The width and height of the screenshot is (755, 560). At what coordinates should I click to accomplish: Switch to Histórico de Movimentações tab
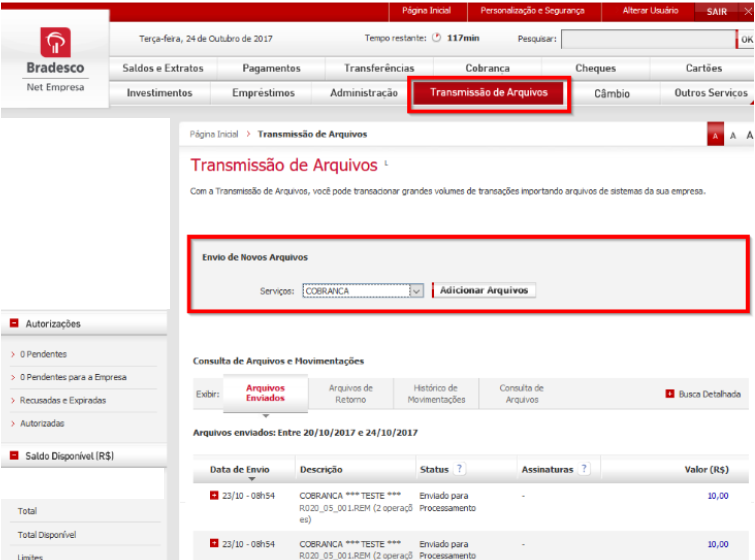coord(436,393)
